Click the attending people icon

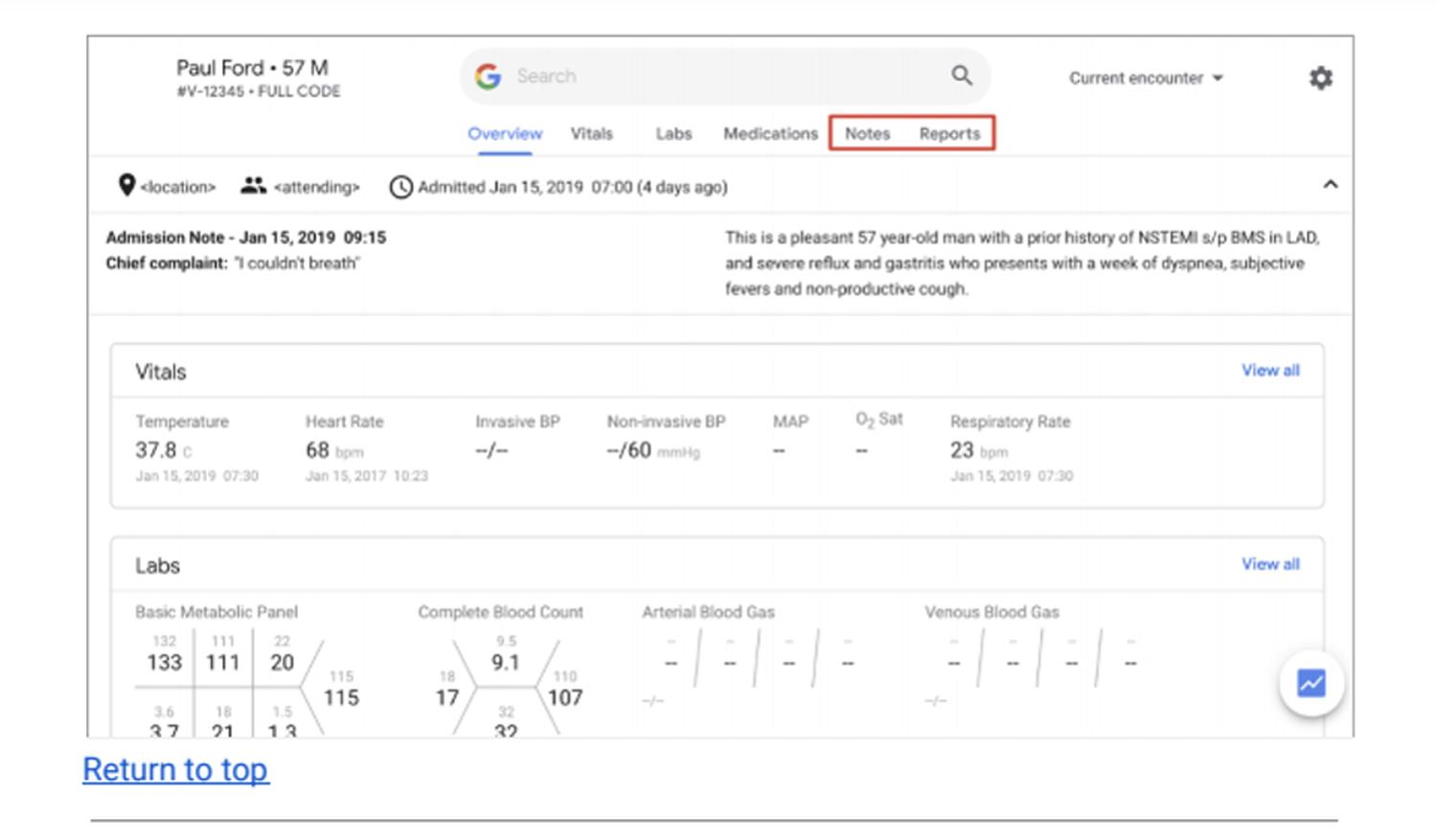point(253,186)
